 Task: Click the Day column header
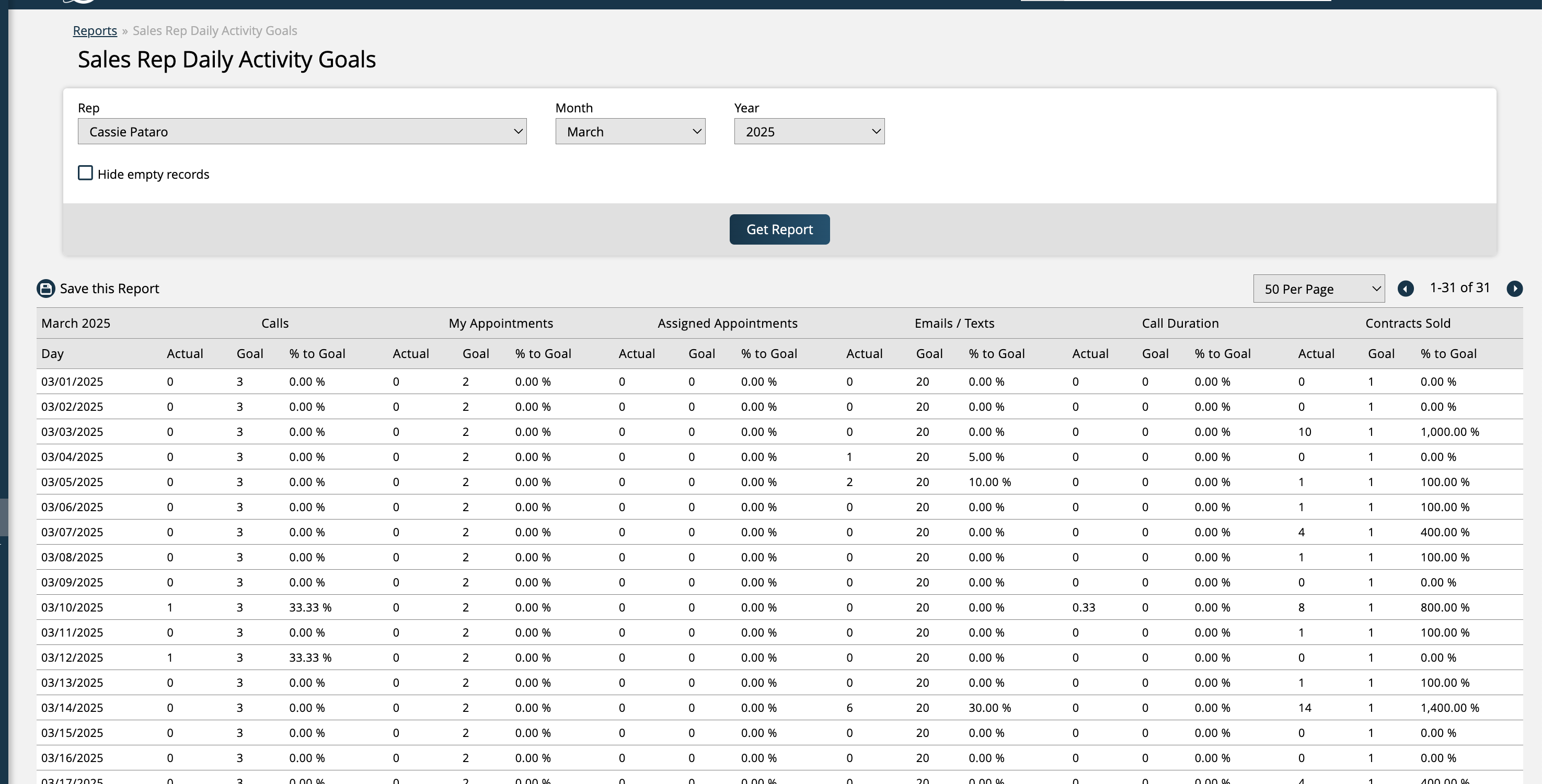[x=53, y=354]
